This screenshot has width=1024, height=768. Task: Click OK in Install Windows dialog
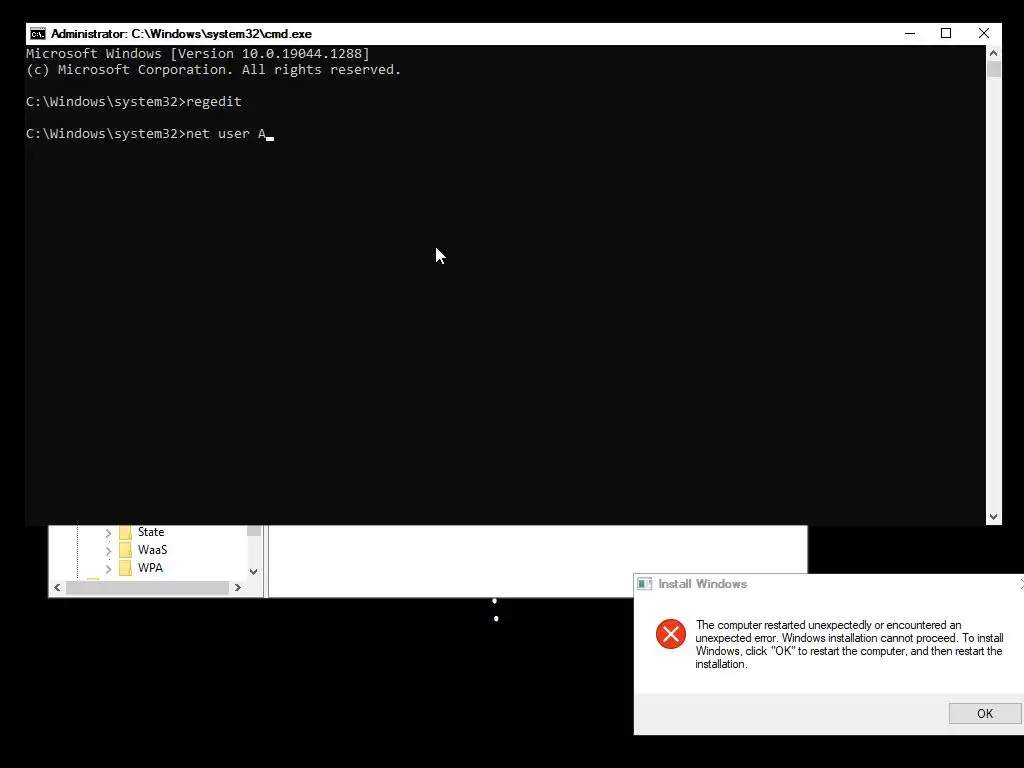[984, 713]
